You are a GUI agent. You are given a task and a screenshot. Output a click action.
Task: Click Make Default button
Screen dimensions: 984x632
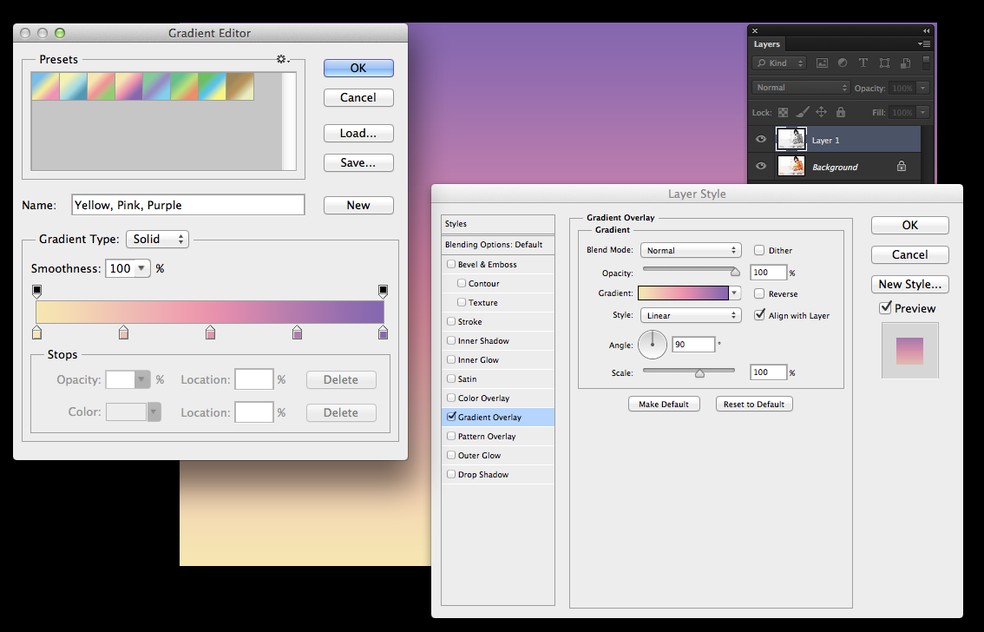point(663,404)
